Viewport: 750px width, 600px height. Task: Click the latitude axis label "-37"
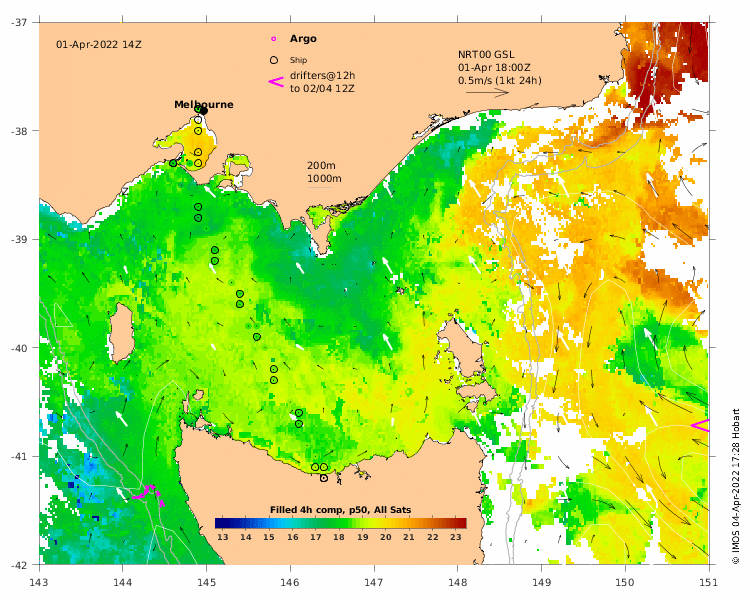click(x=20, y=22)
